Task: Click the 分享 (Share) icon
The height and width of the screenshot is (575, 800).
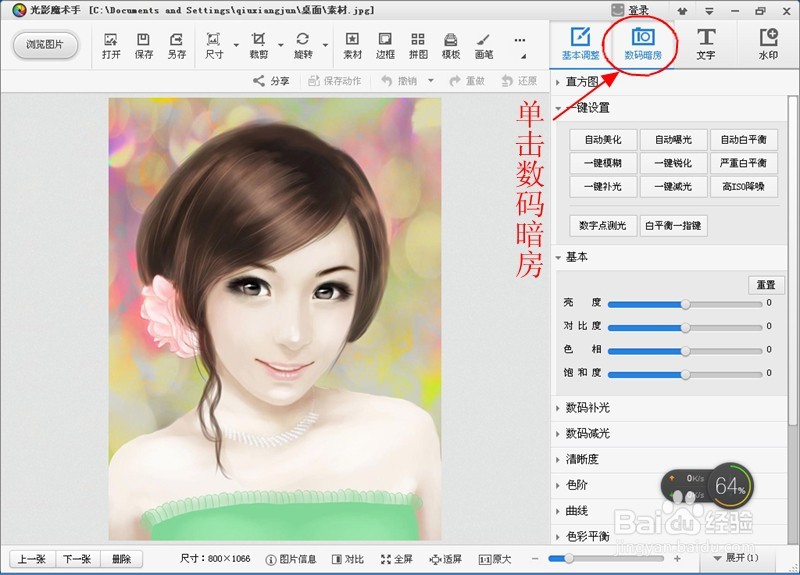Action: coord(271,81)
